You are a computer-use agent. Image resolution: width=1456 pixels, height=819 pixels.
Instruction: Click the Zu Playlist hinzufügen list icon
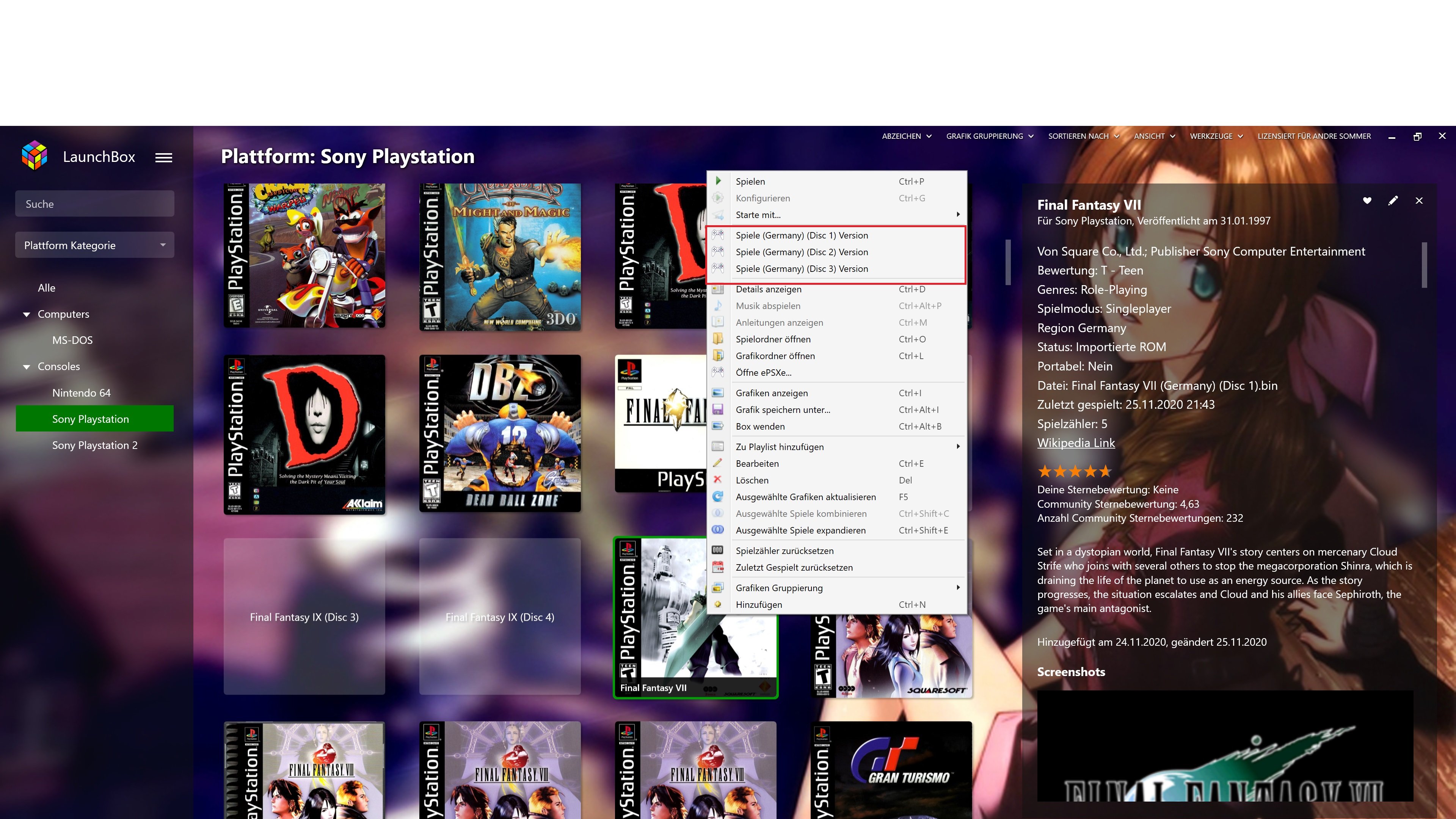(718, 447)
